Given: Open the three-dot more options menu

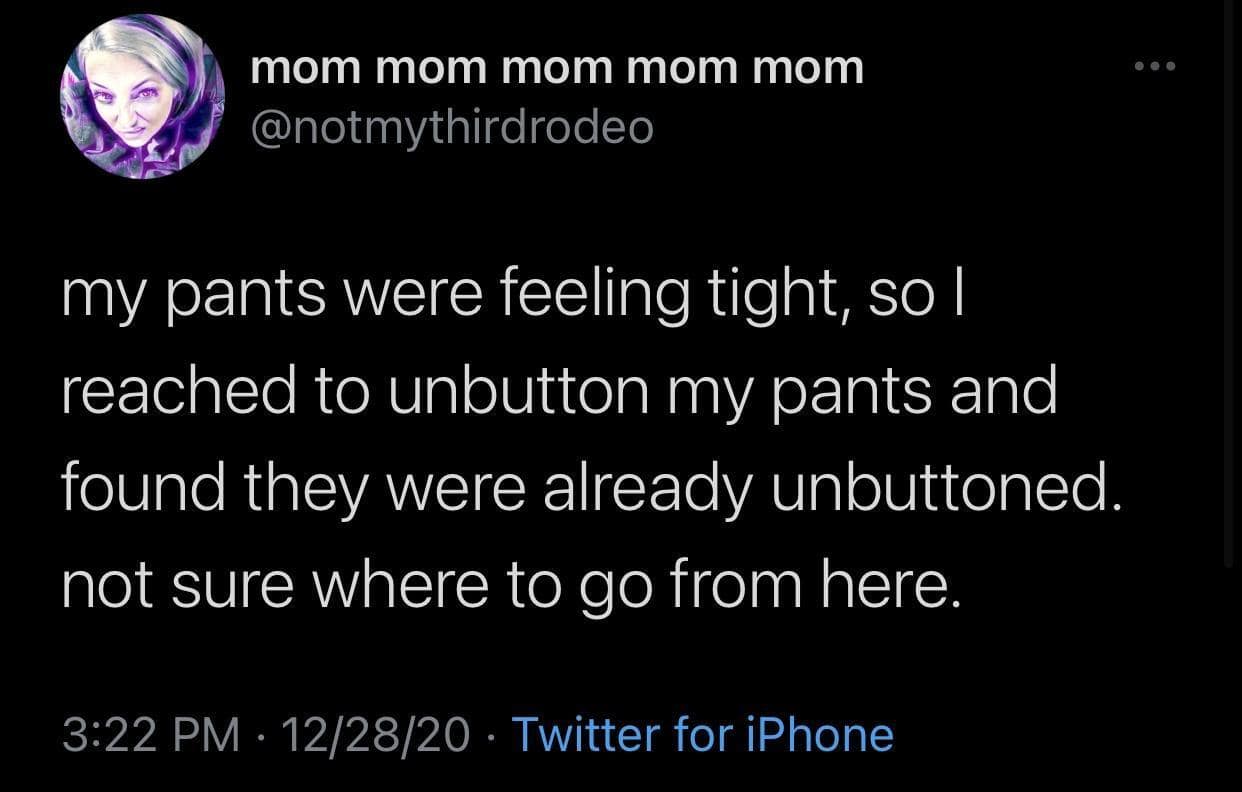Looking at the screenshot, I should point(1157,67).
